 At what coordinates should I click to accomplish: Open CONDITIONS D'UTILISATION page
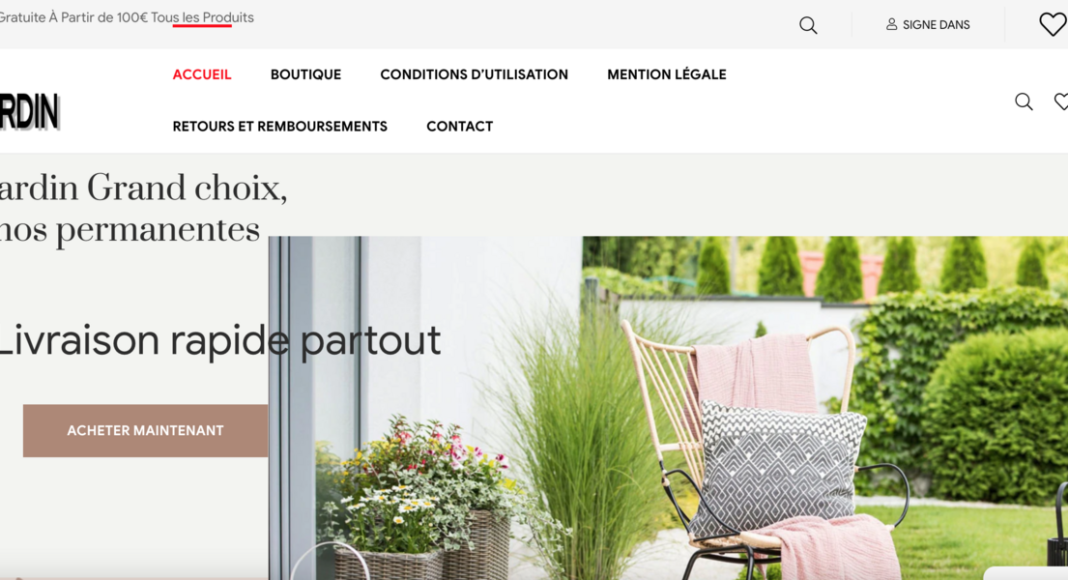[474, 74]
